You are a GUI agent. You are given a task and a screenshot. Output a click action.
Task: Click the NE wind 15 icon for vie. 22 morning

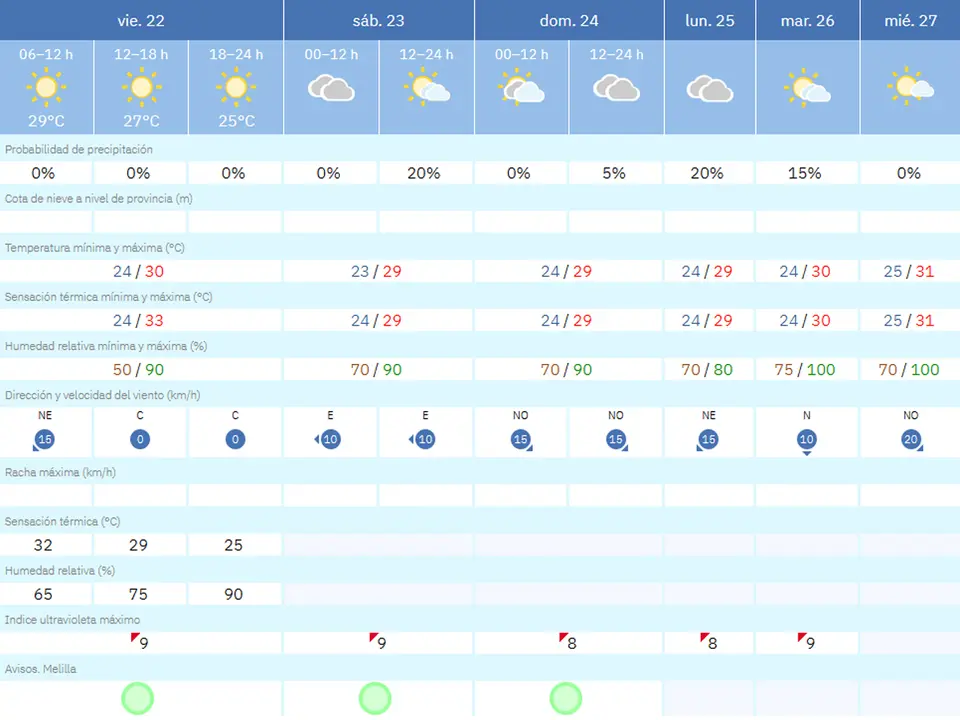(x=44, y=440)
